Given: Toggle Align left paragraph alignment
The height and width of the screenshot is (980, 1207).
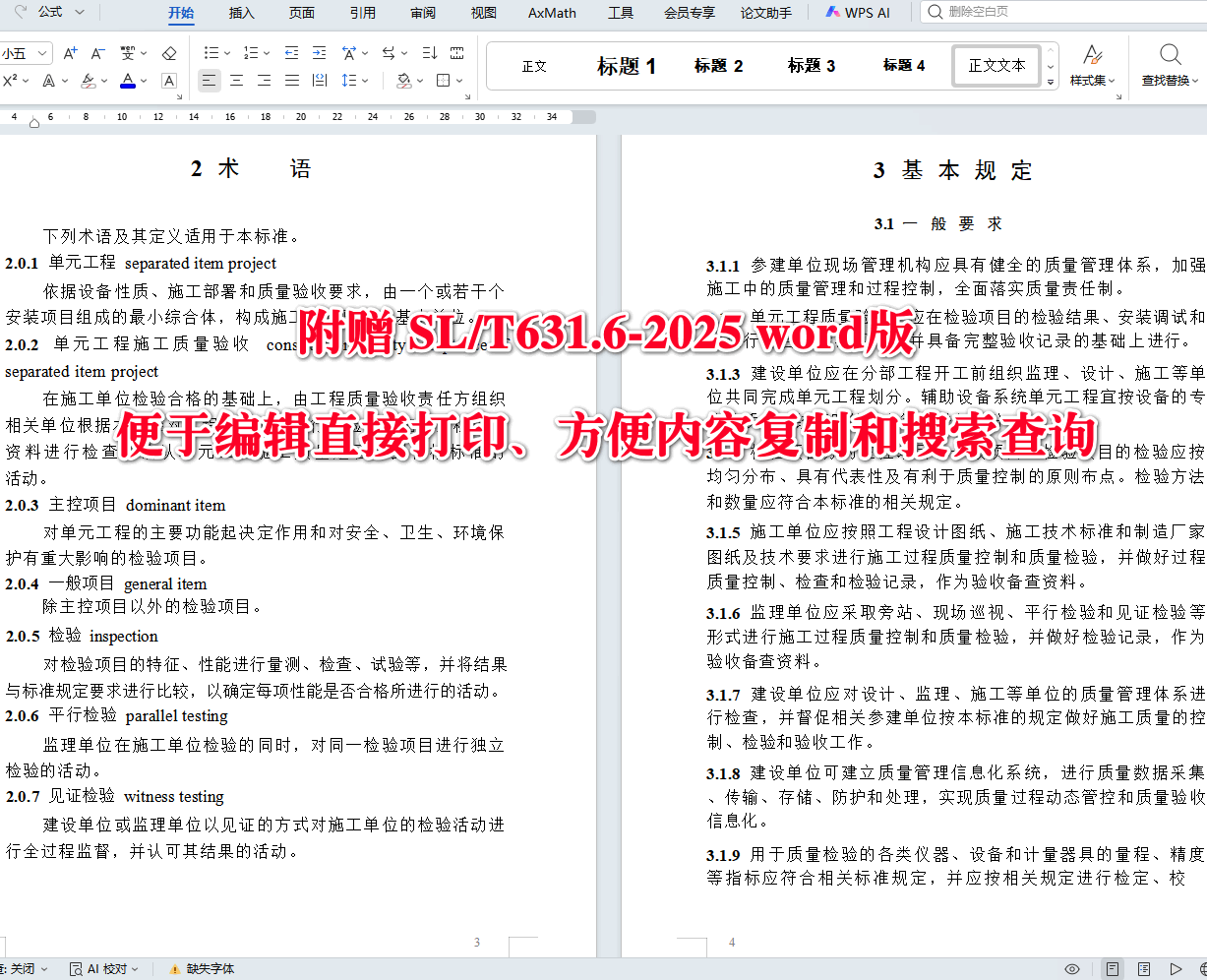Looking at the screenshot, I should click(209, 81).
